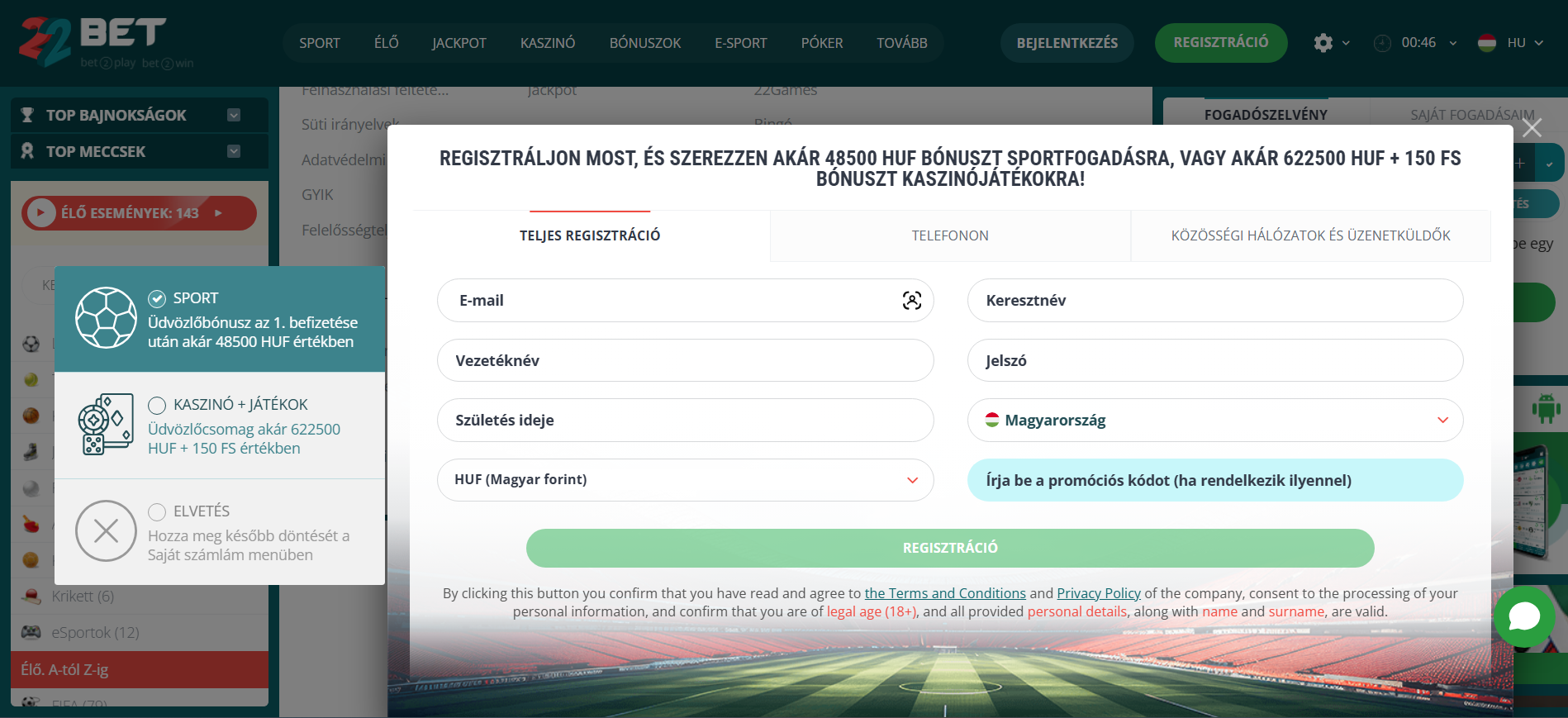
Task: Open the settings gear icon
Action: point(1323,43)
